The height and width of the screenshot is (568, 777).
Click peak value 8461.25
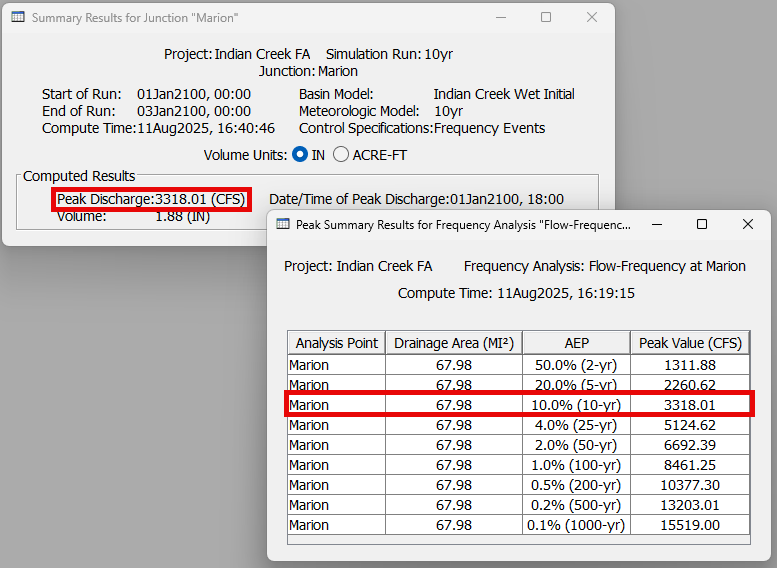click(x=690, y=465)
